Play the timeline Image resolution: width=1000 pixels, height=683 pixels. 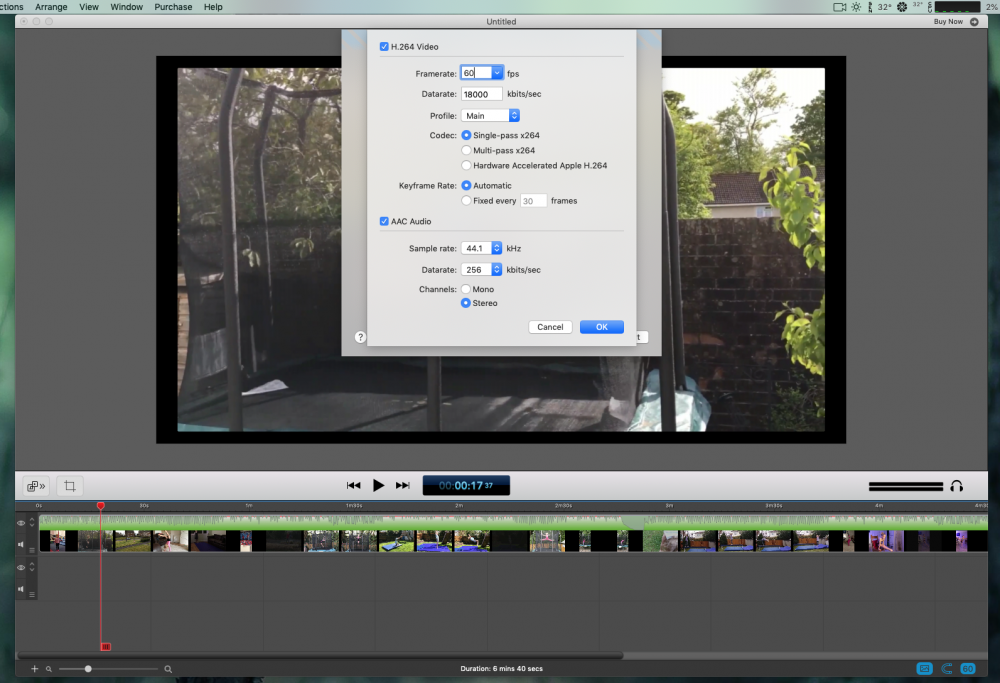[378, 485]
